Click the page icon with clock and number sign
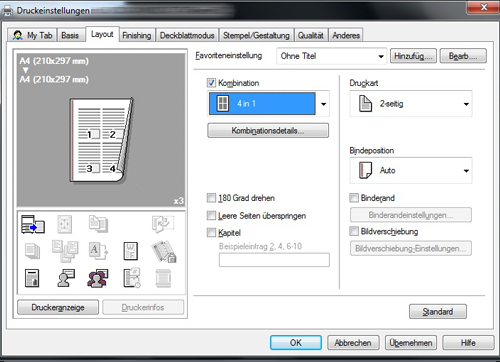This screenshot has width=500, height=362. tap(132, 278)
